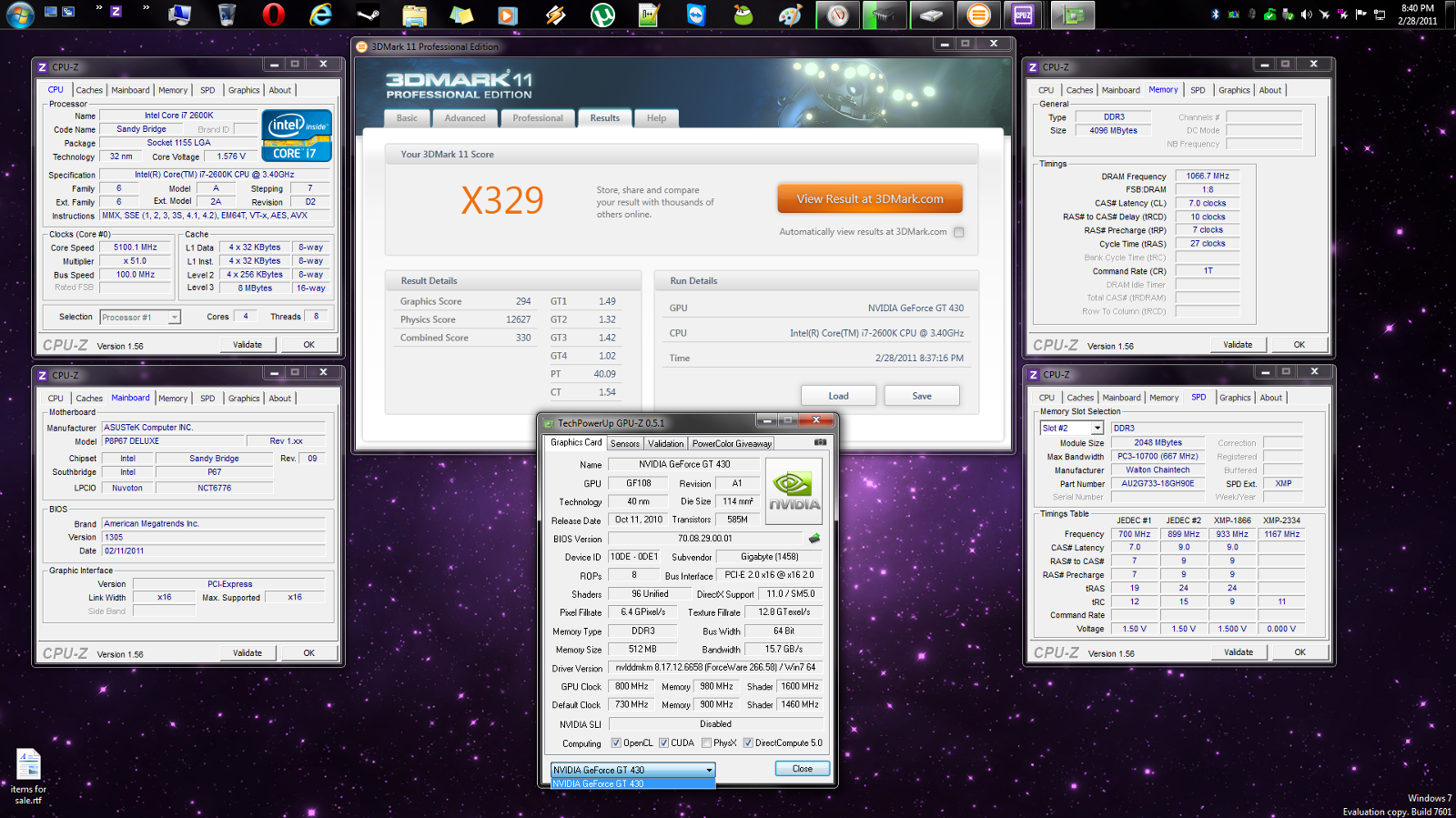1456x818 pixels.
Task: Open PowerColor Giveaway tab in GPU-Z
Action: [732, 443]
